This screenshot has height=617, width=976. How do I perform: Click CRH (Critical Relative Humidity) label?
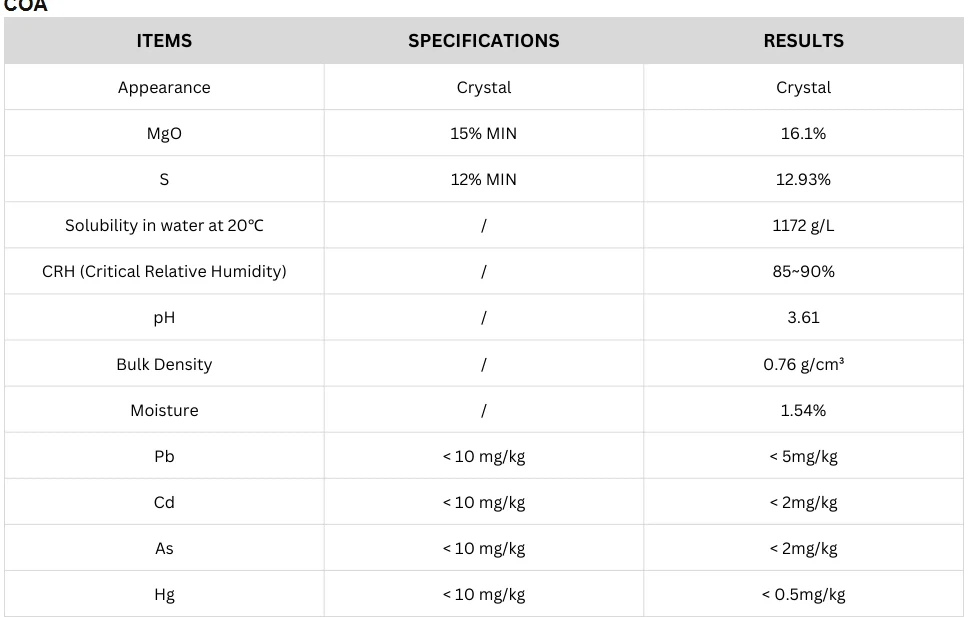point(164,271)
